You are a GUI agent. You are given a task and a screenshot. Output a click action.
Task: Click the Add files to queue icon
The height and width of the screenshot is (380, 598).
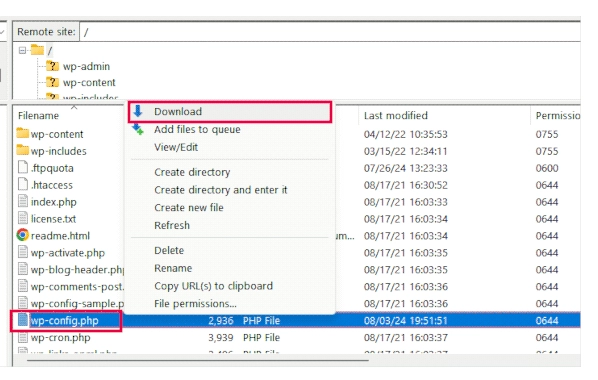138,129
